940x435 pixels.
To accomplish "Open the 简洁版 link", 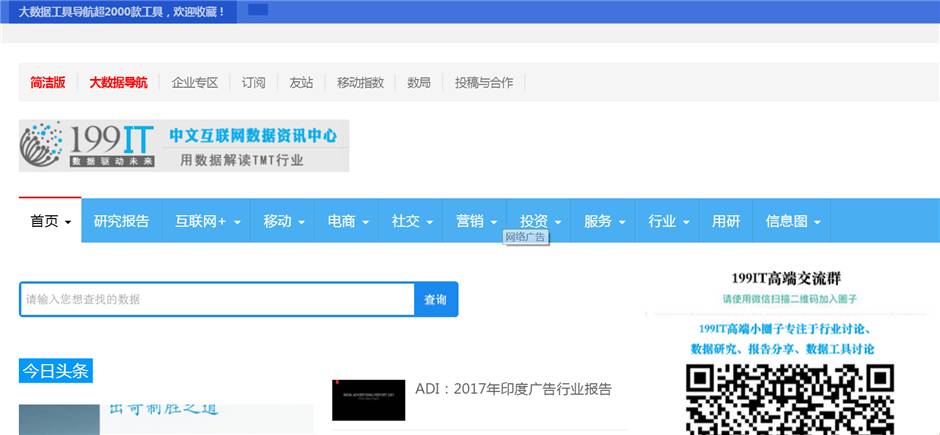I will pos(48,83).
